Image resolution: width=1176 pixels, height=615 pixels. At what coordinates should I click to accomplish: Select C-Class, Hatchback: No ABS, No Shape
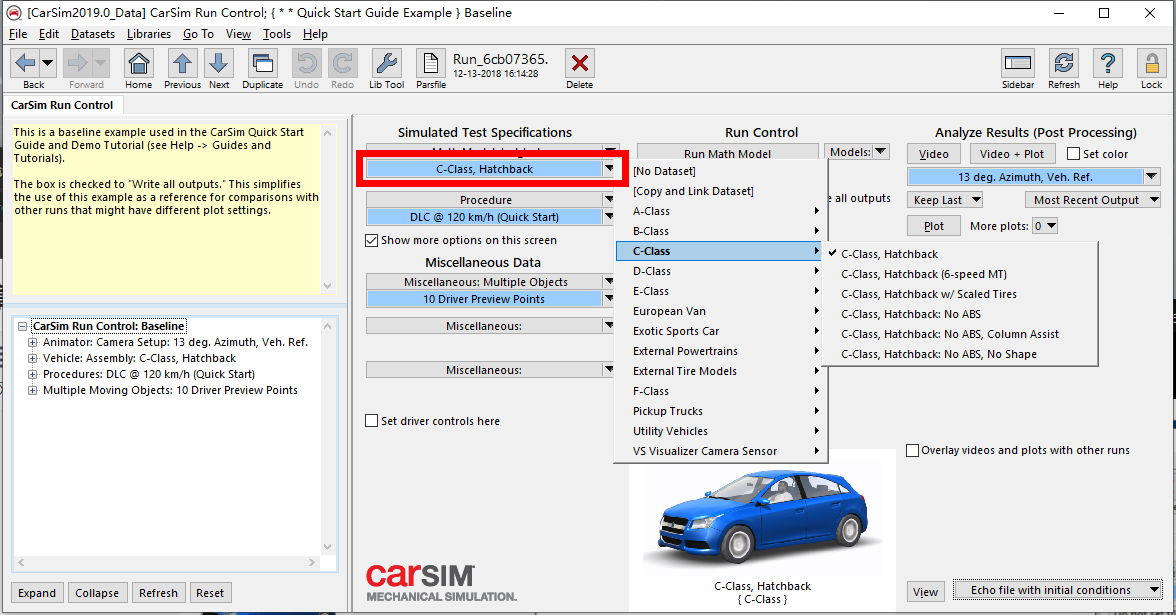(960, 354)
